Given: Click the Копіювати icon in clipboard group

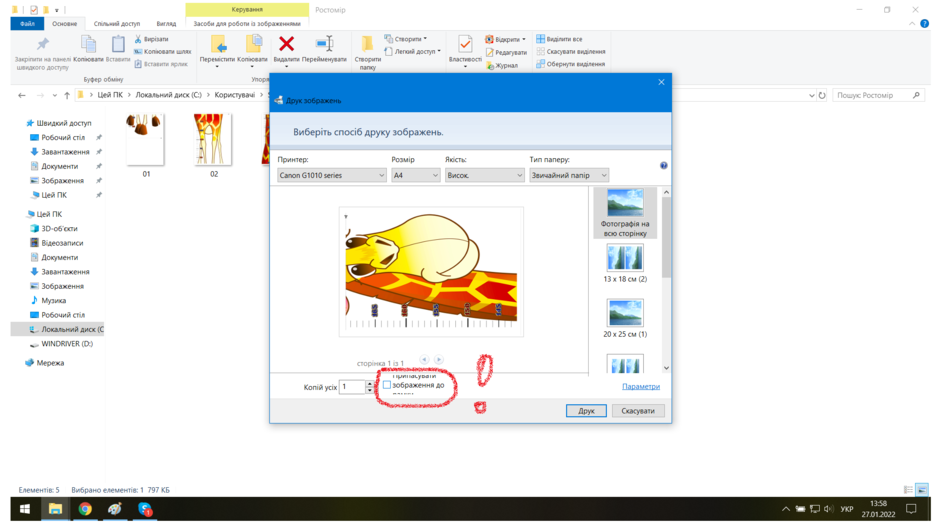Looking at the screenshot, I should tap(88, 44).
